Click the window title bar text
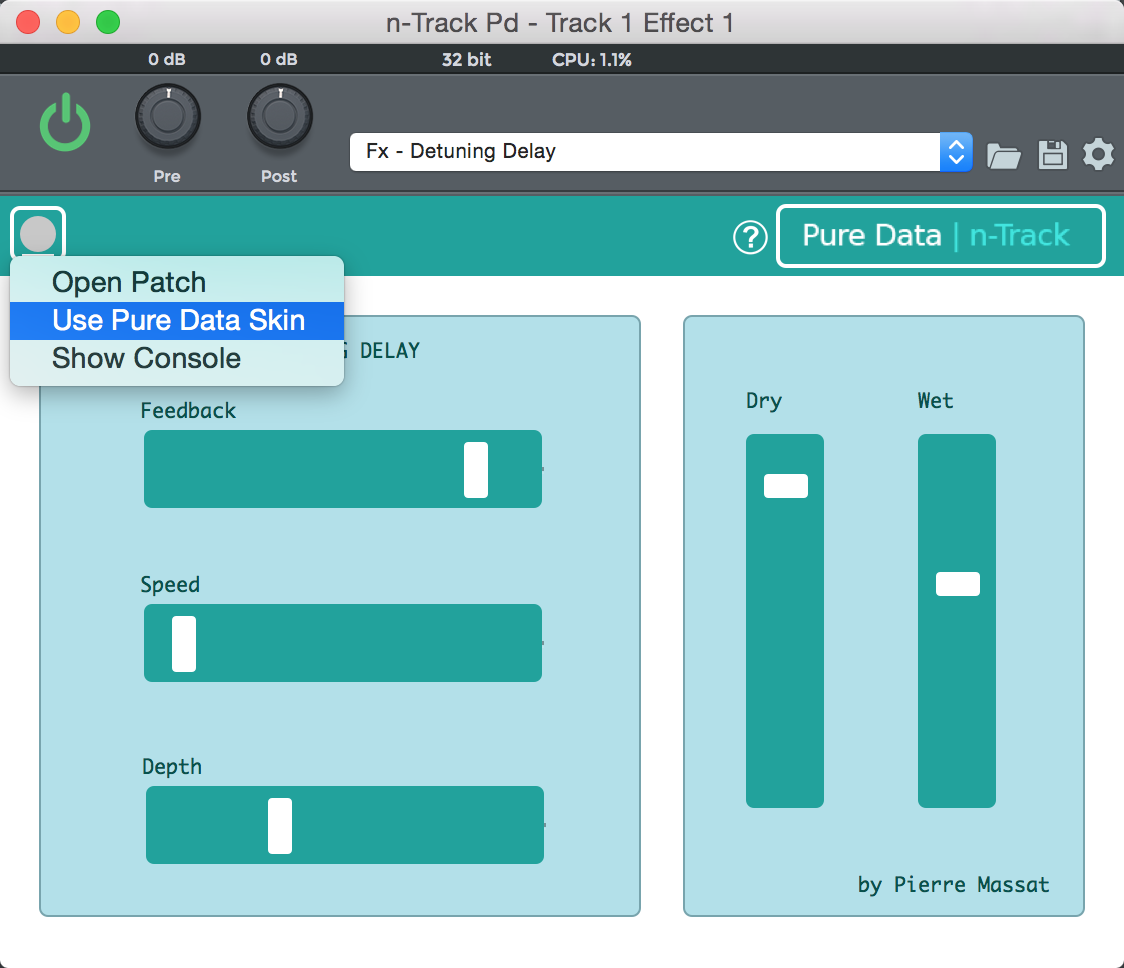 (560, 23)
